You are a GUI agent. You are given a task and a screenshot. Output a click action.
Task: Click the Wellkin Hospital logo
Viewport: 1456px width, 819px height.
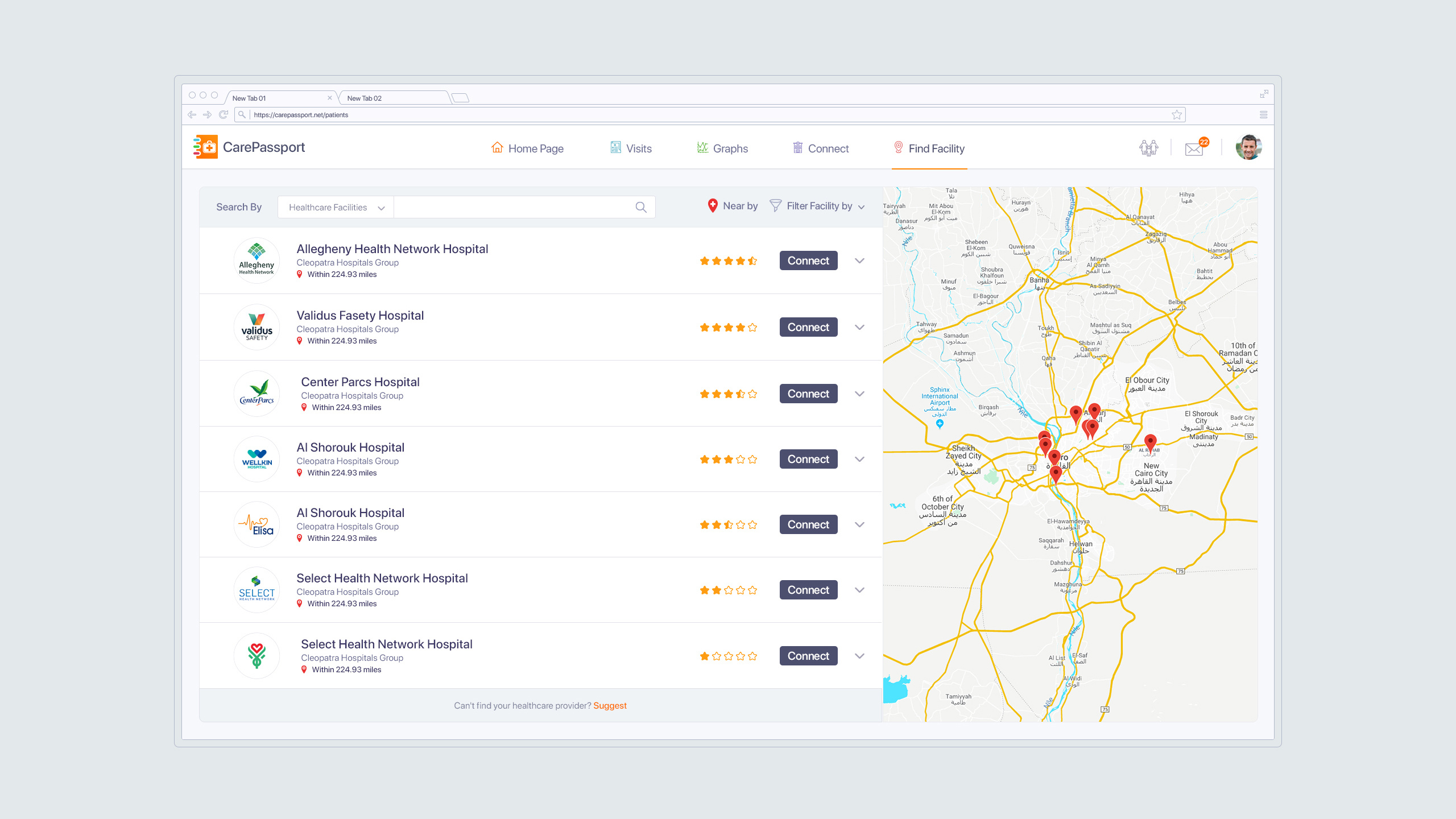point(257,459)
